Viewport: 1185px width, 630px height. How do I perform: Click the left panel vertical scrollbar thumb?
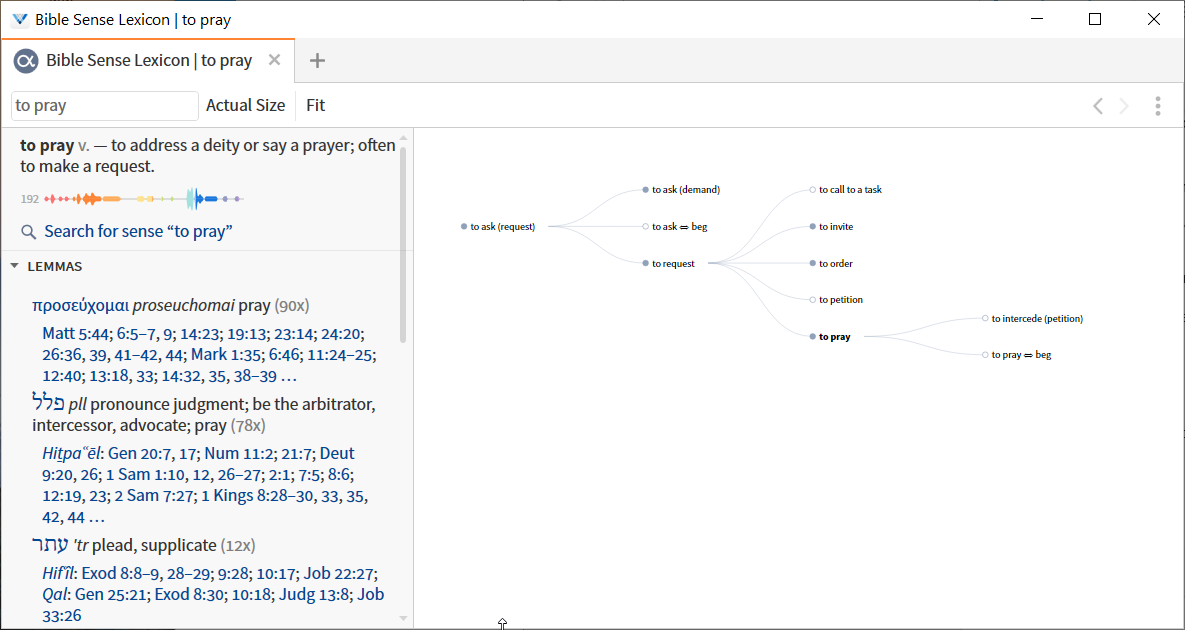click(x=403, y=243)
